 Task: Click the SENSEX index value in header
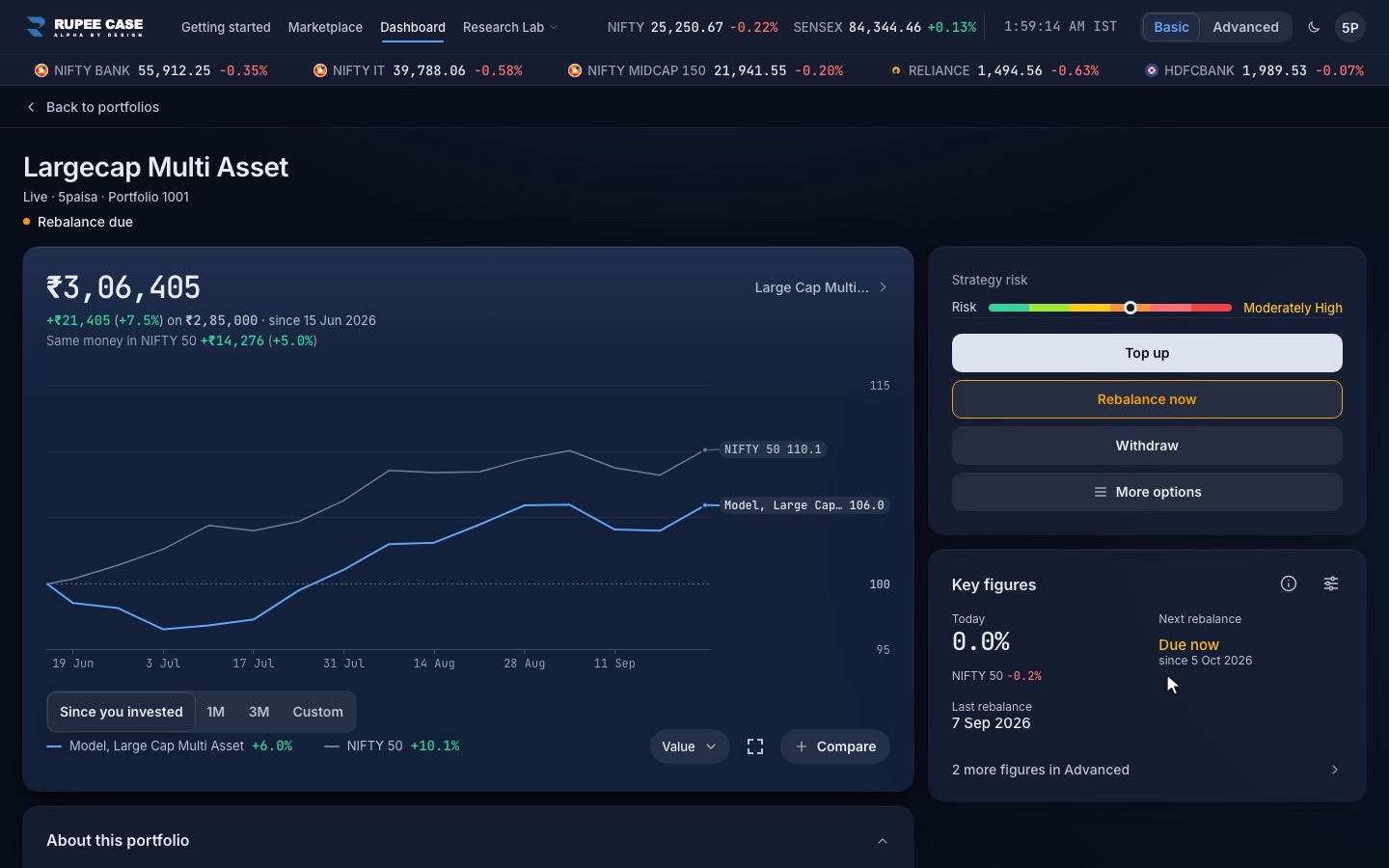[885, 27]
